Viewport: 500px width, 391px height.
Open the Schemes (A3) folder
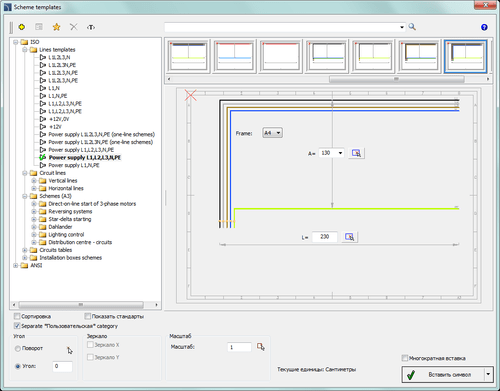[51, 196]
